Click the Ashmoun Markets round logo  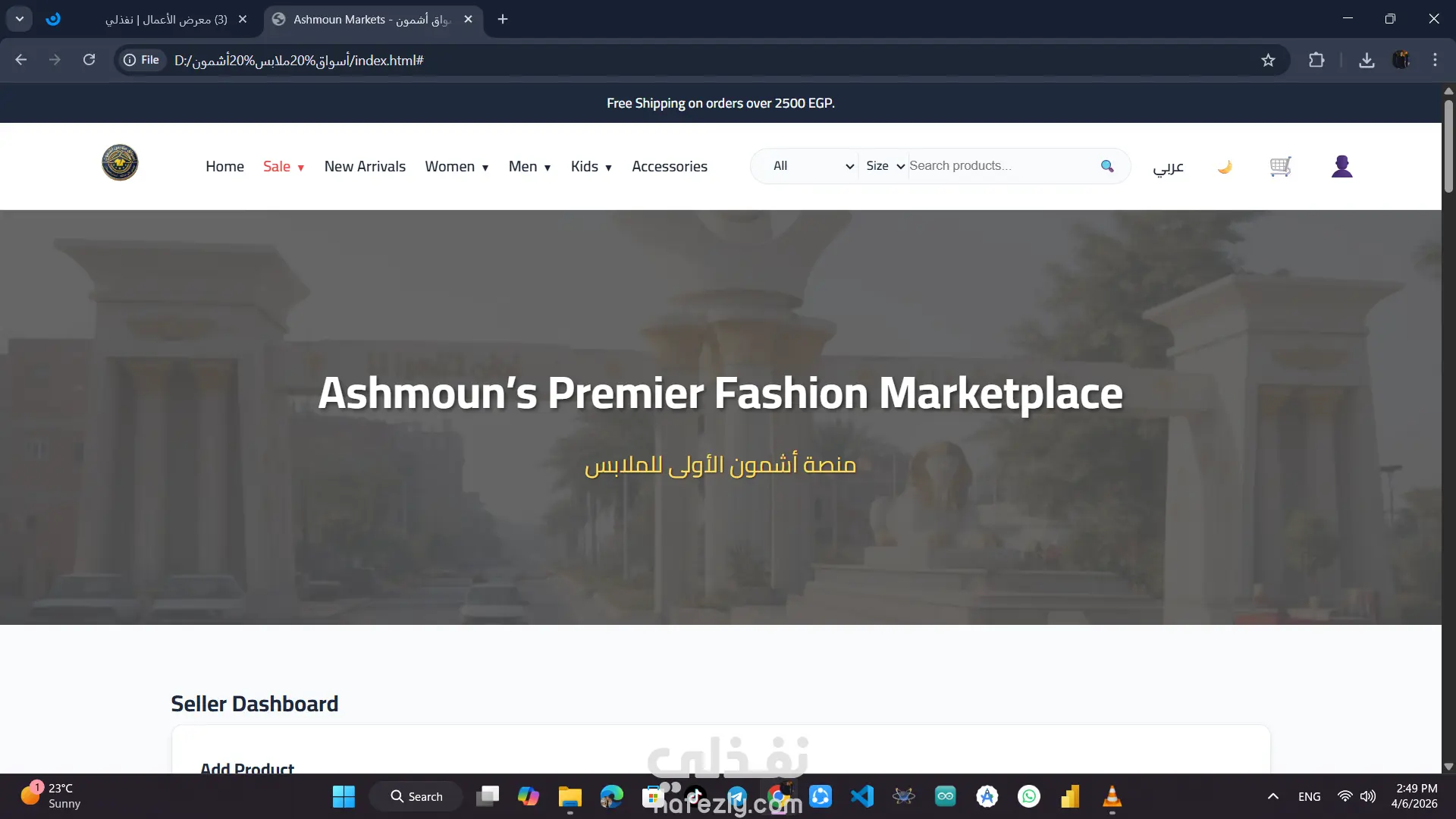tap(120, 162)
